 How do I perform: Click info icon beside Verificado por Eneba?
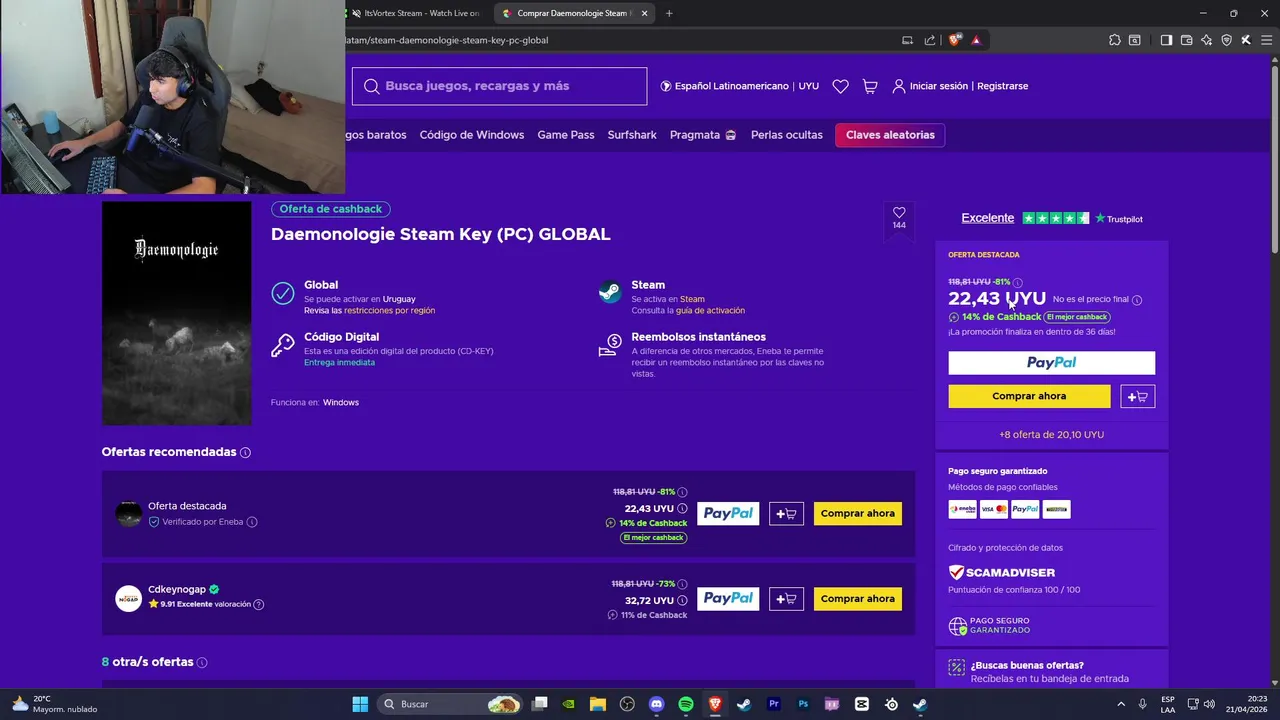(x=252, y=522)
